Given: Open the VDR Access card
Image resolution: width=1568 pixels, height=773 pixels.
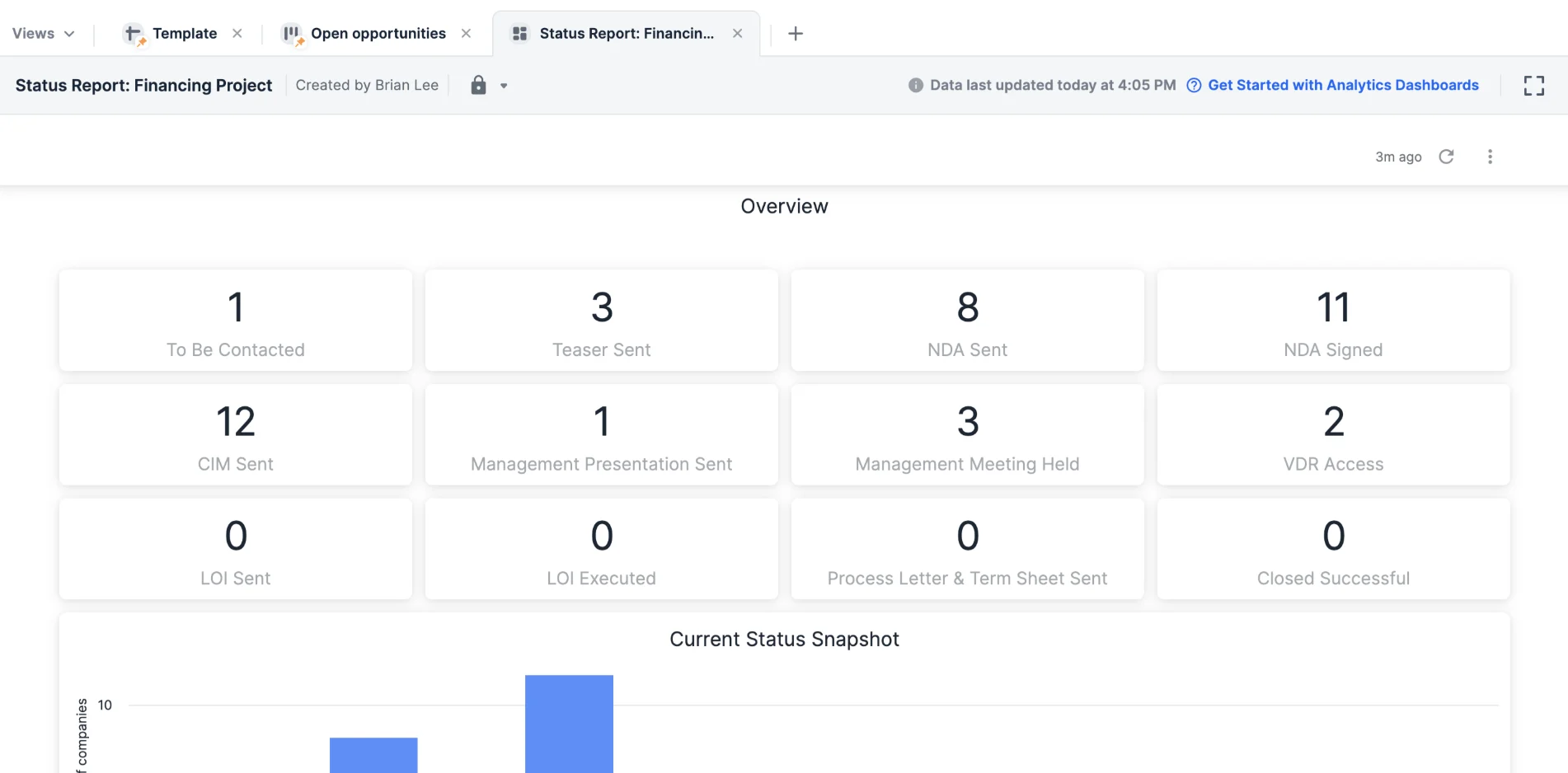Looking at the screenshot, I should point(1334,435).
